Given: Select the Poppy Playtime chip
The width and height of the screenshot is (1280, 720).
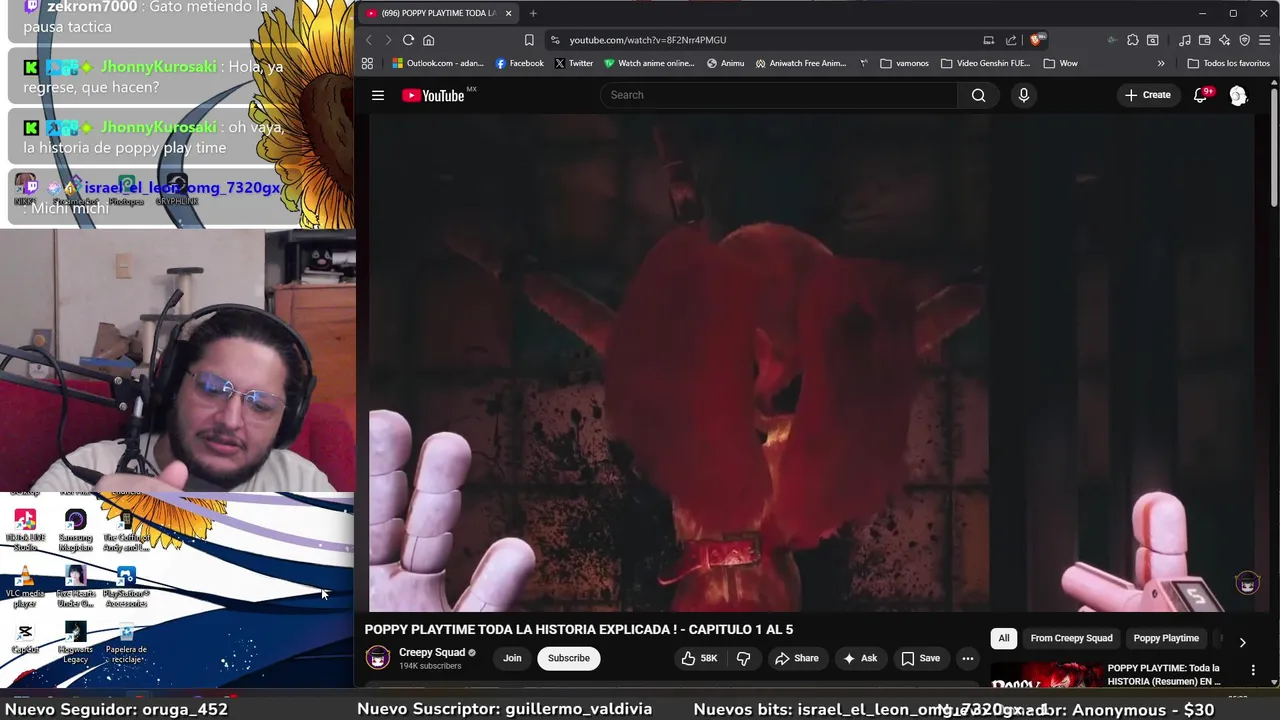Looking at the screenshot, I should pyautogui.click(x=1166, y=638).
